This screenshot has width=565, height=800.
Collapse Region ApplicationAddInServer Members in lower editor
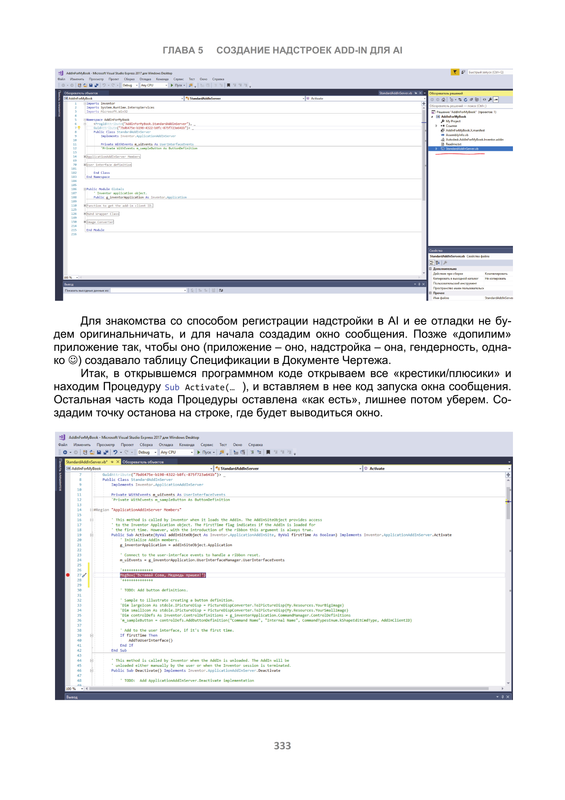(x=92, y=510)
